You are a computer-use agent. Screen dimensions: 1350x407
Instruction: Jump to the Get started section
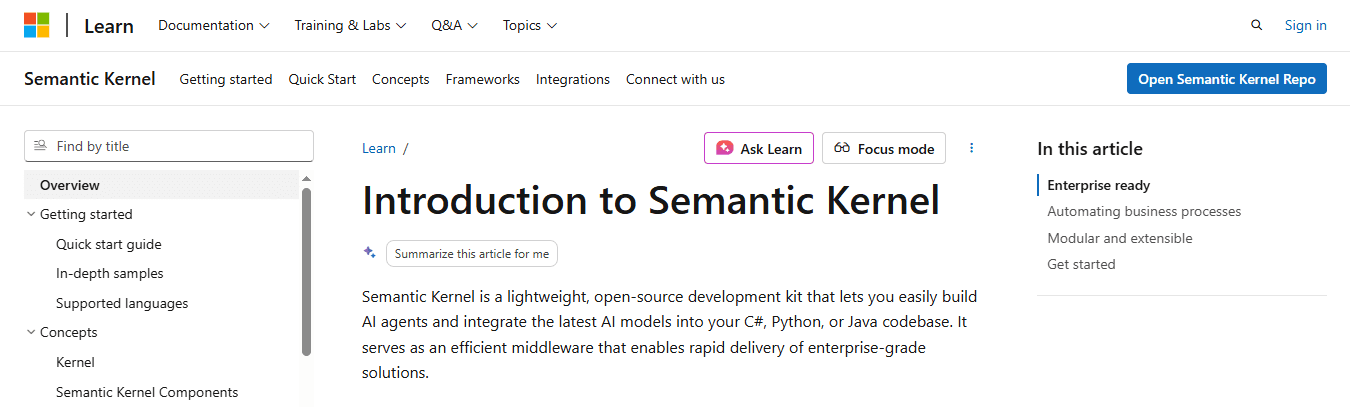point(1081,264)
